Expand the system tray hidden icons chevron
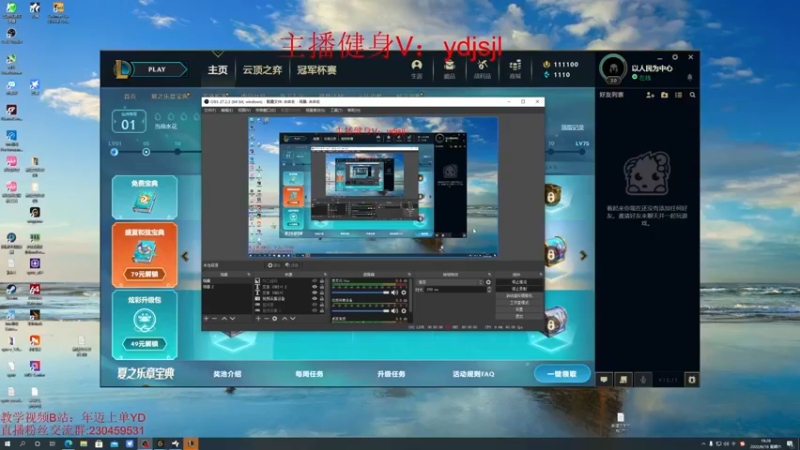 [704, 444]
